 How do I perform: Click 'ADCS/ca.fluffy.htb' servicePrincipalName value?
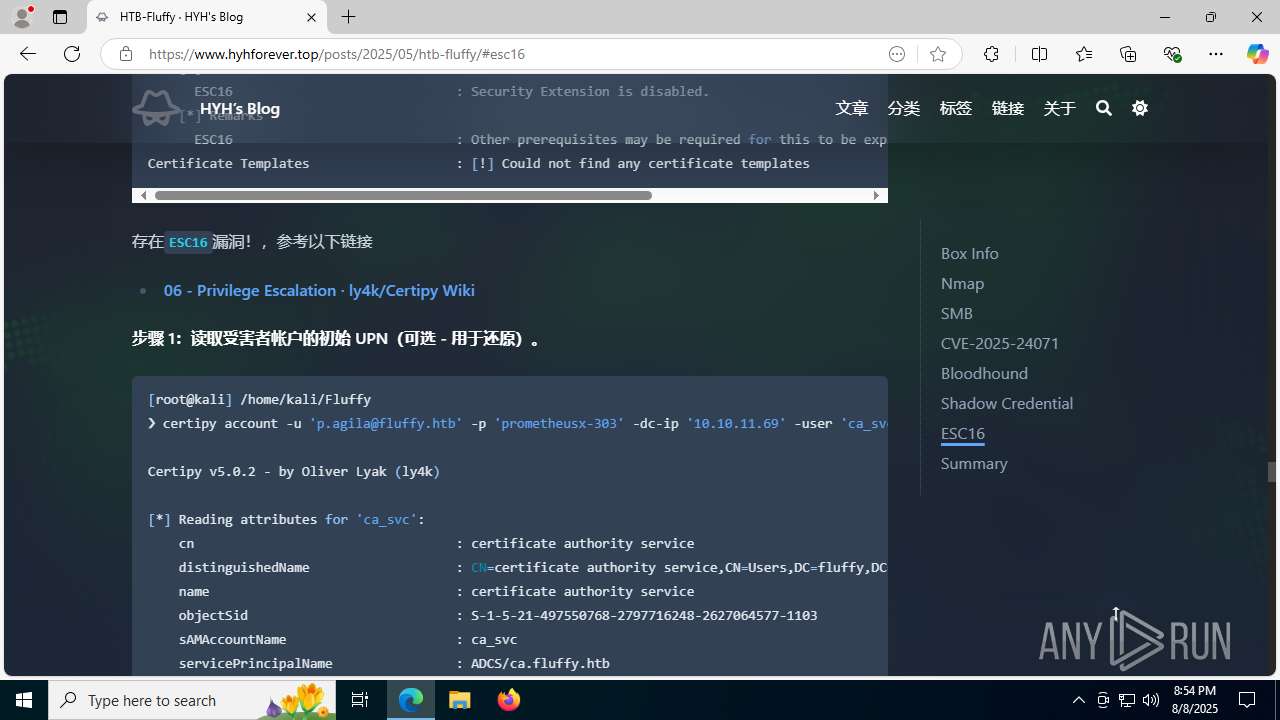[540, 663]
